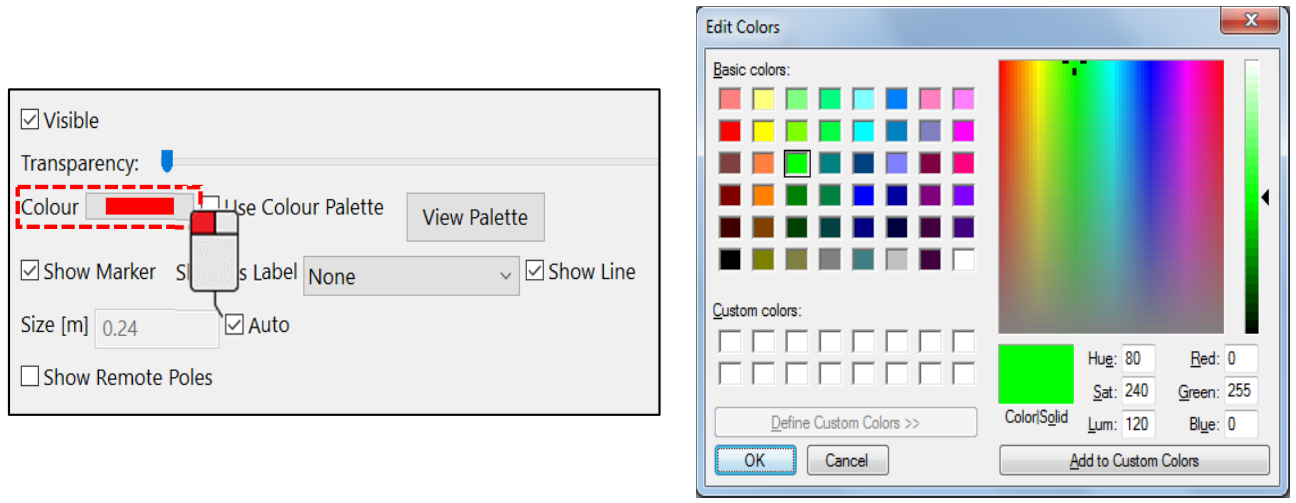Choose the pure blue basic color
Viewport: 1296px width, 503px height.
click(x=864, y=195)
